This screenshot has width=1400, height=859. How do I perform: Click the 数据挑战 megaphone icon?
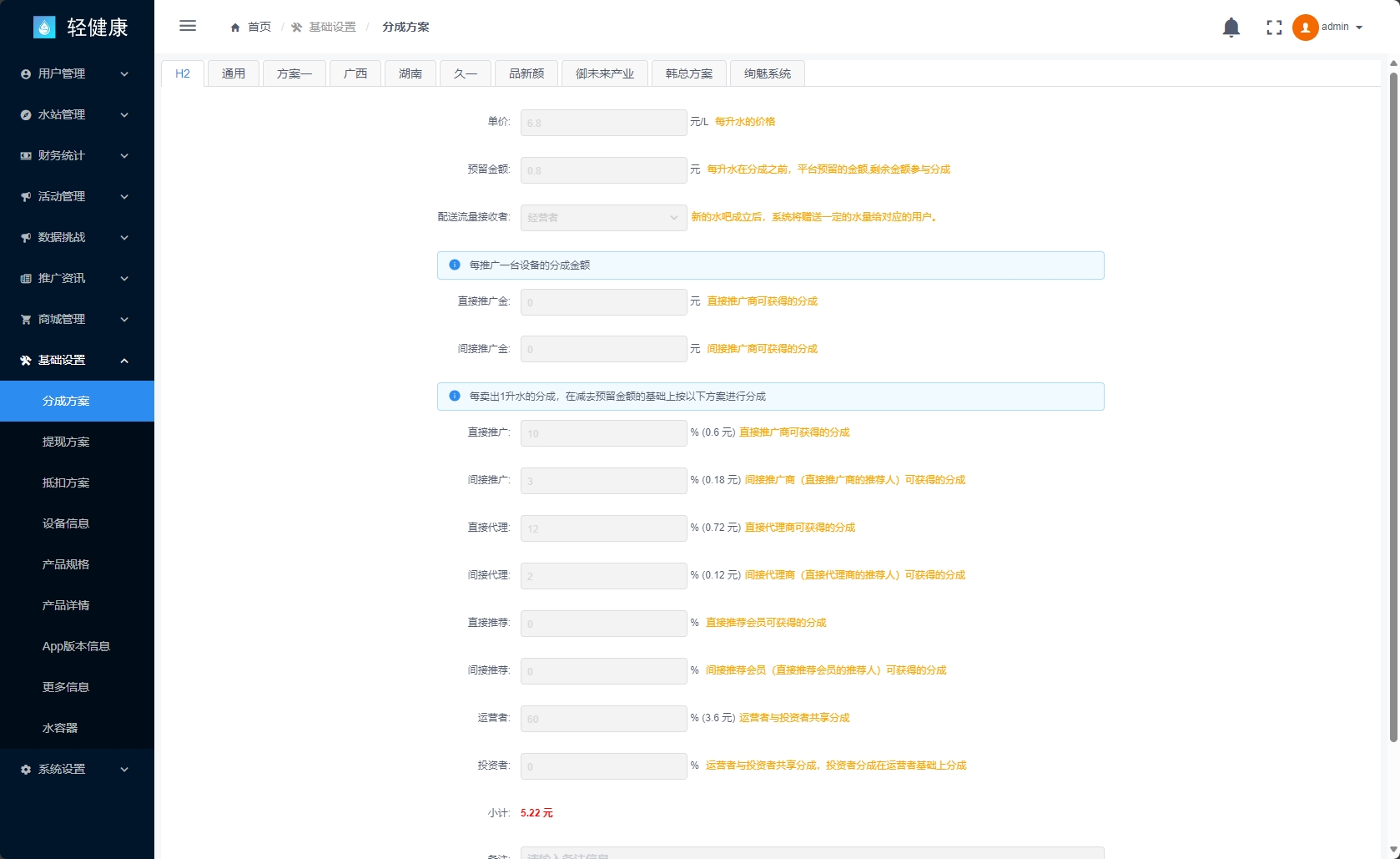click(x=26, y=238)
